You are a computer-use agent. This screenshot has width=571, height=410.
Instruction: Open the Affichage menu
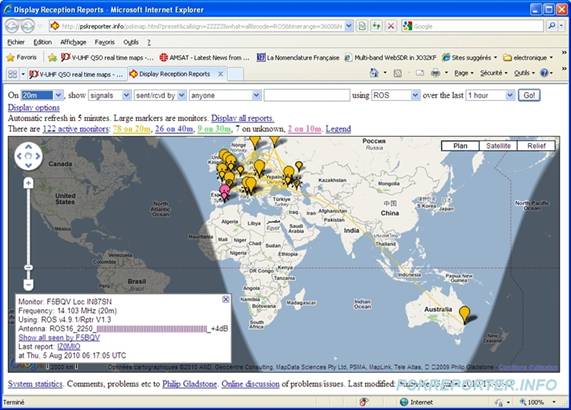(73, 42)
